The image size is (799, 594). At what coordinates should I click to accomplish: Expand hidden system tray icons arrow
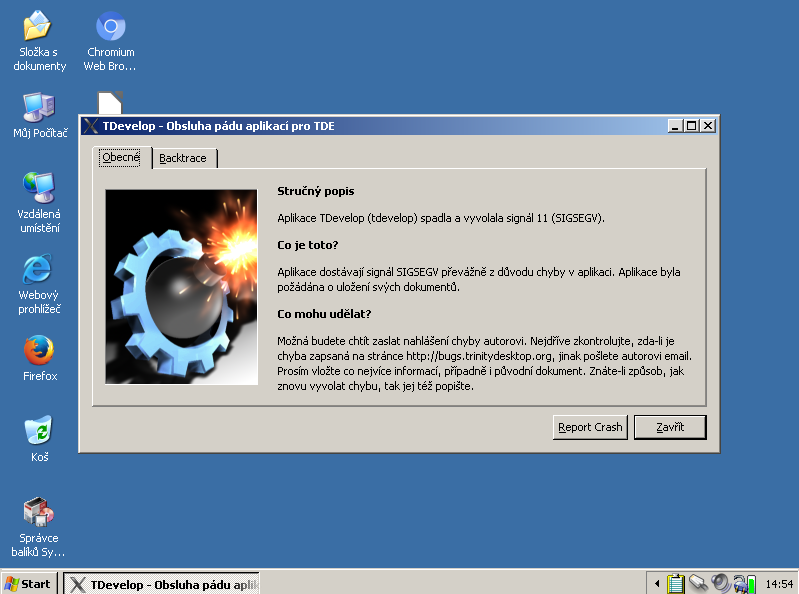tap(657, 584)
